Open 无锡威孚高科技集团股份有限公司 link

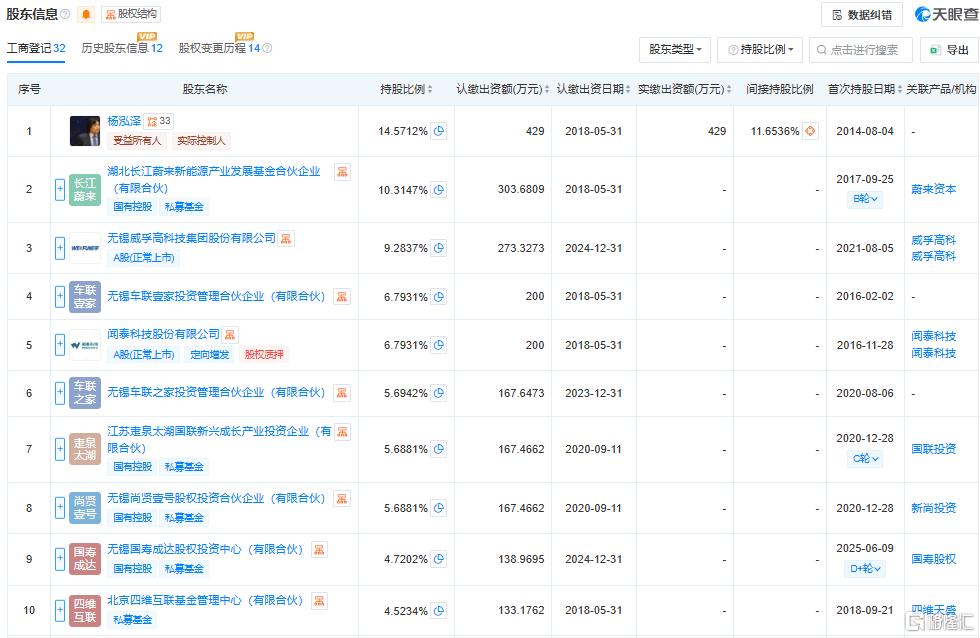tap(191, 238)
